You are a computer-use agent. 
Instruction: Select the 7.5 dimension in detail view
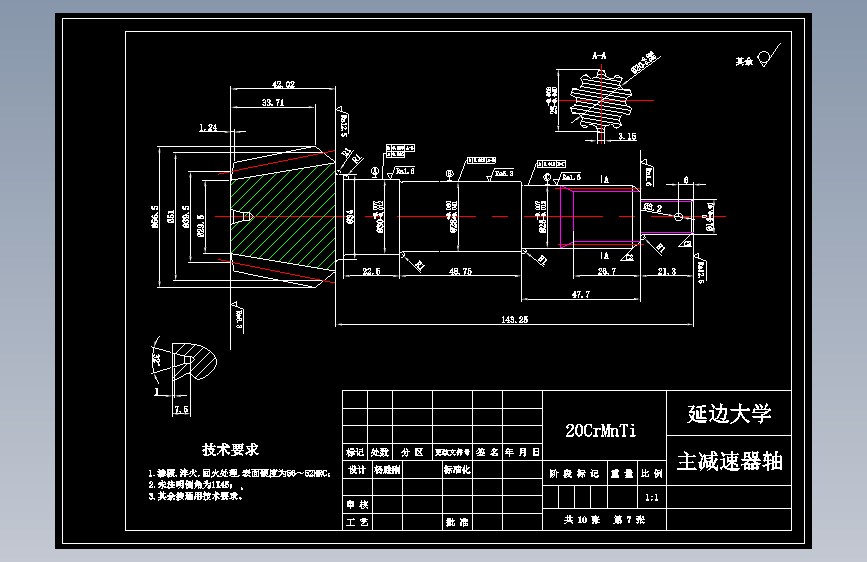tap(181, 410)
